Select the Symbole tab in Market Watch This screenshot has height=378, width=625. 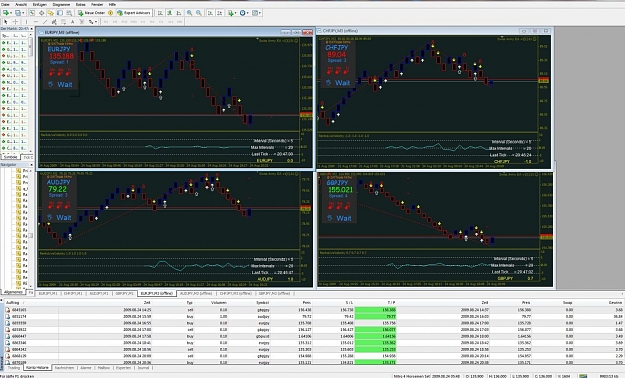click(10, 157)
